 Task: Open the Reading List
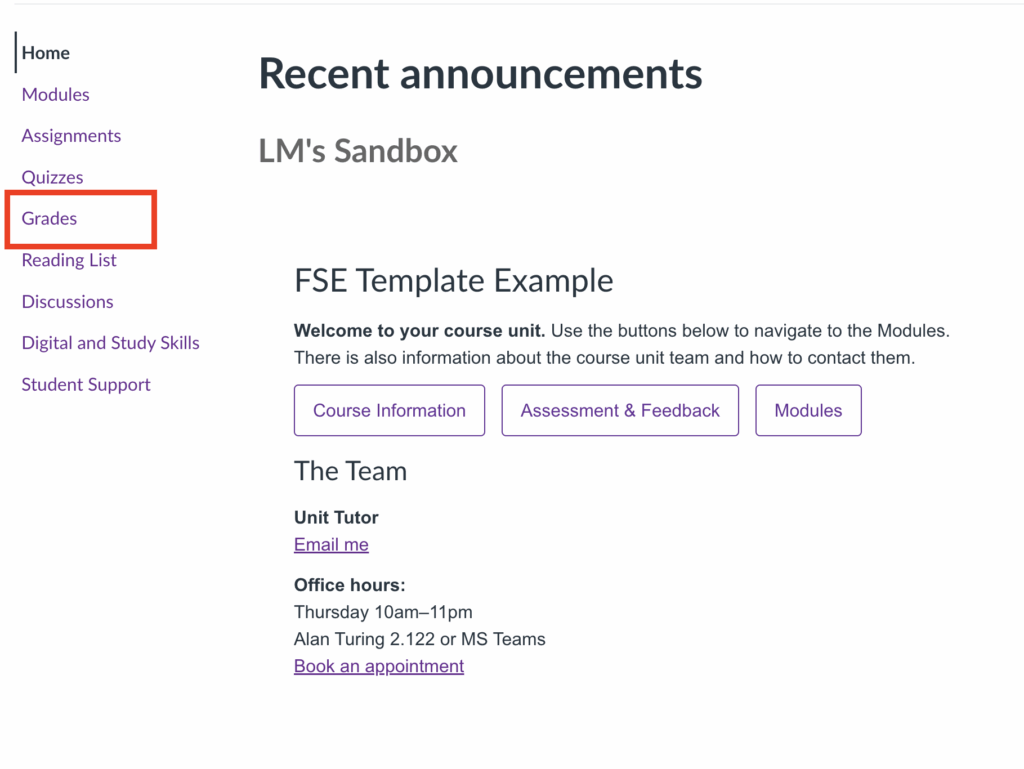click(69, 260)
